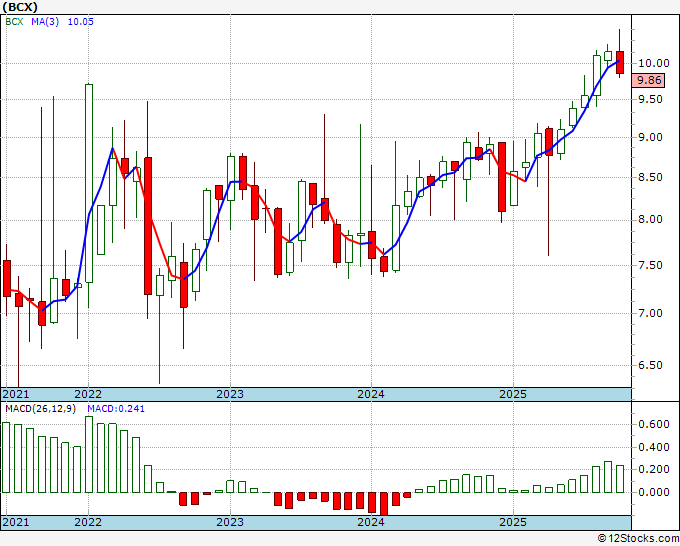
Task: Click the MA(3) legend label
Action: point(45,22)
